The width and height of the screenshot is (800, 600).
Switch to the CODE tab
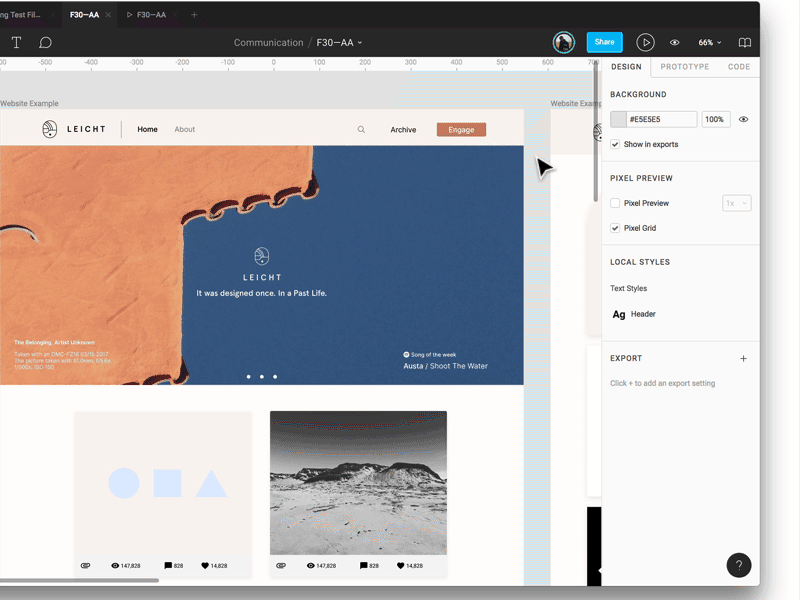(739, 67)
